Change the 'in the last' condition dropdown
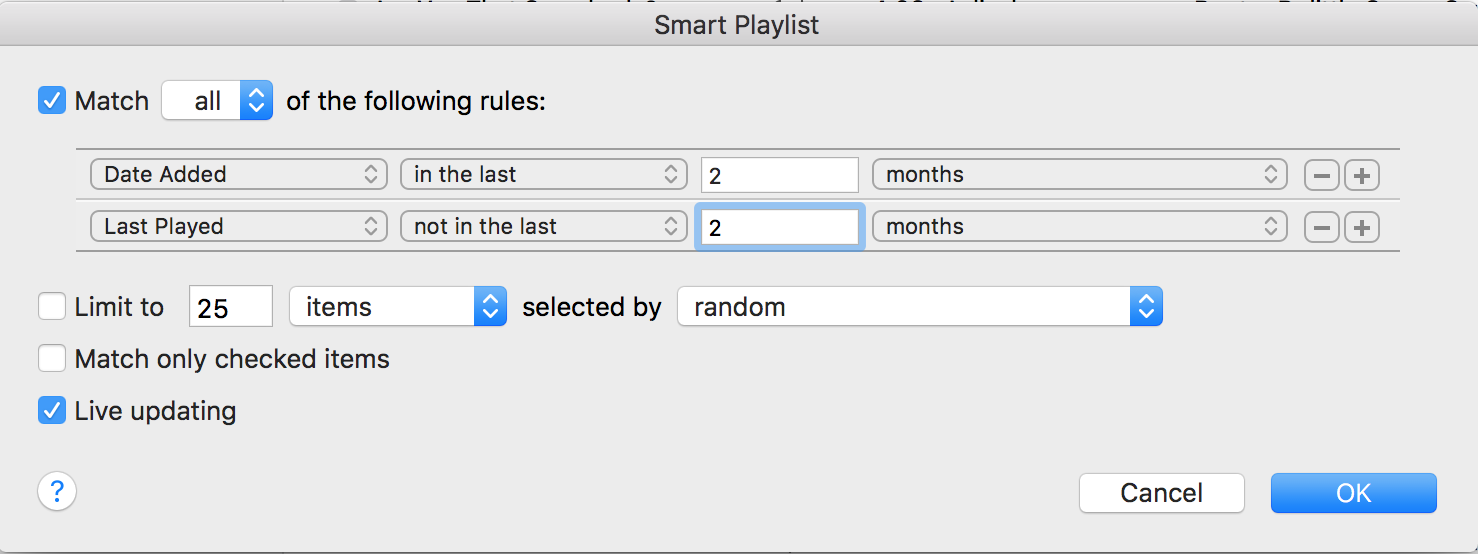This screenshot has width=1478, height=554. tap(544, 175)
